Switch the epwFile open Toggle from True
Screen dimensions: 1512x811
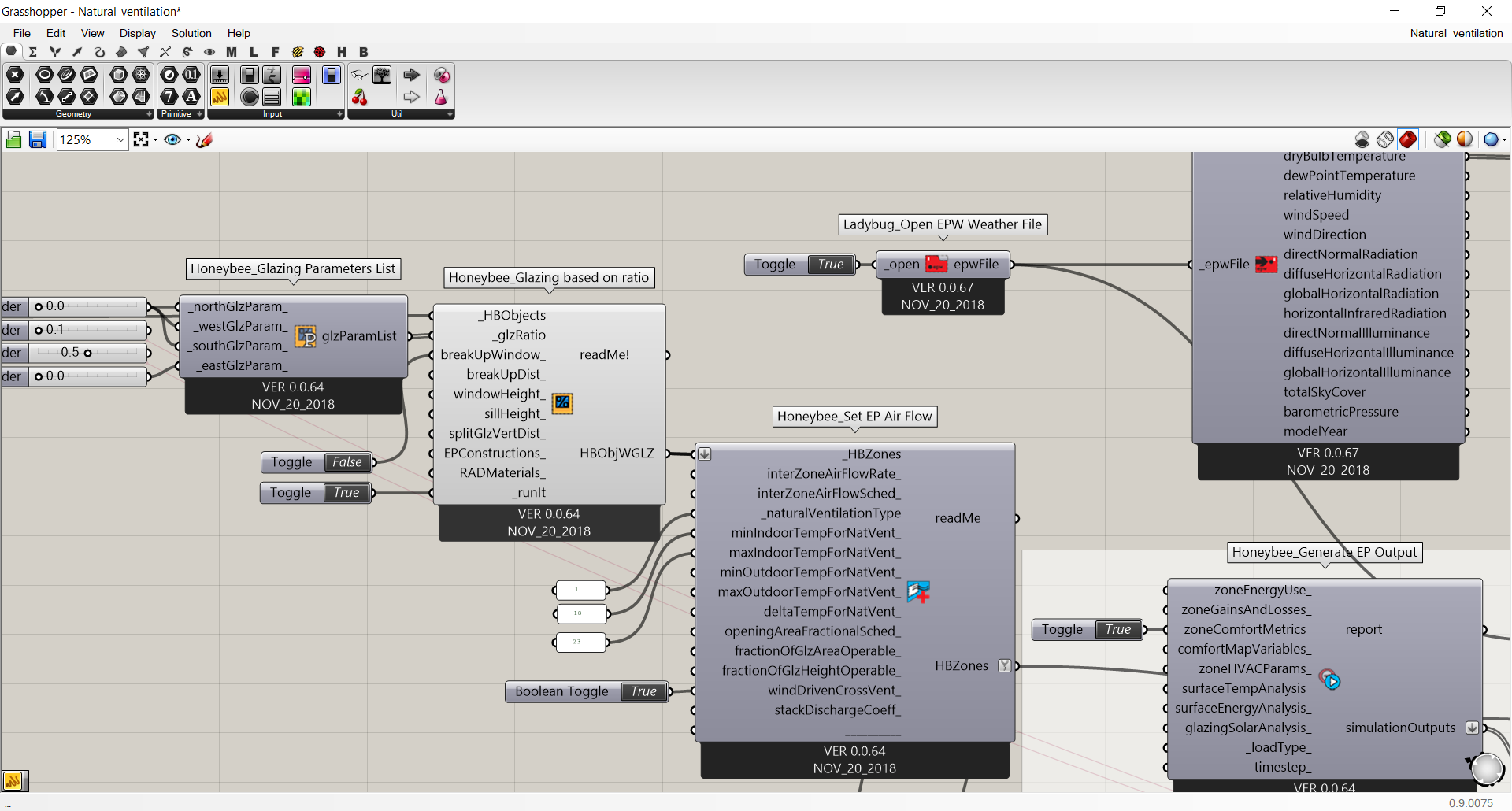click(831, 265)
